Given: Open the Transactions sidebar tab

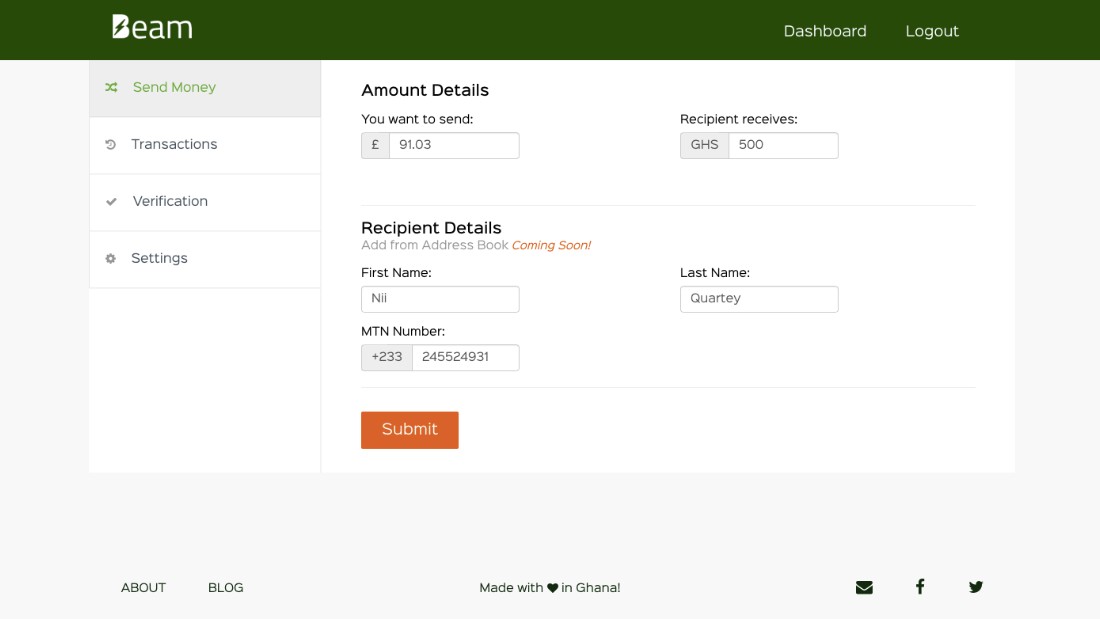Looking at the screenshot, I should pos(205,145).
